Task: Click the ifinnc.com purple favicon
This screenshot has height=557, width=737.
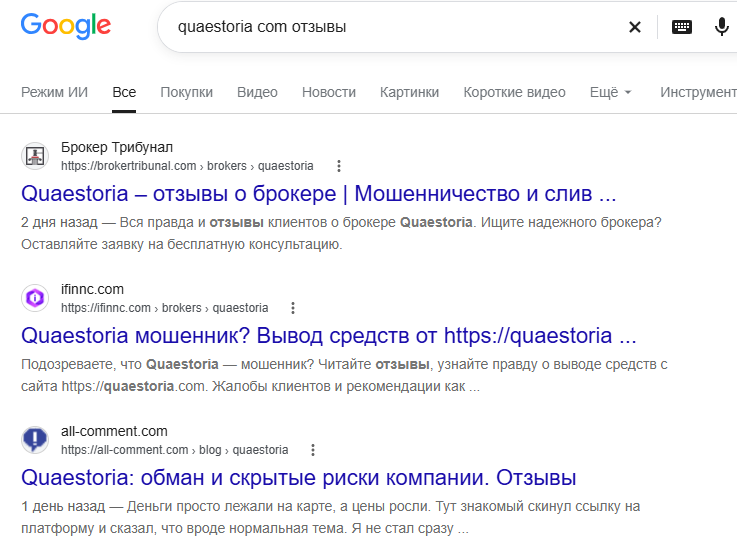Action: pyautogui.click(x=35, y=298)
